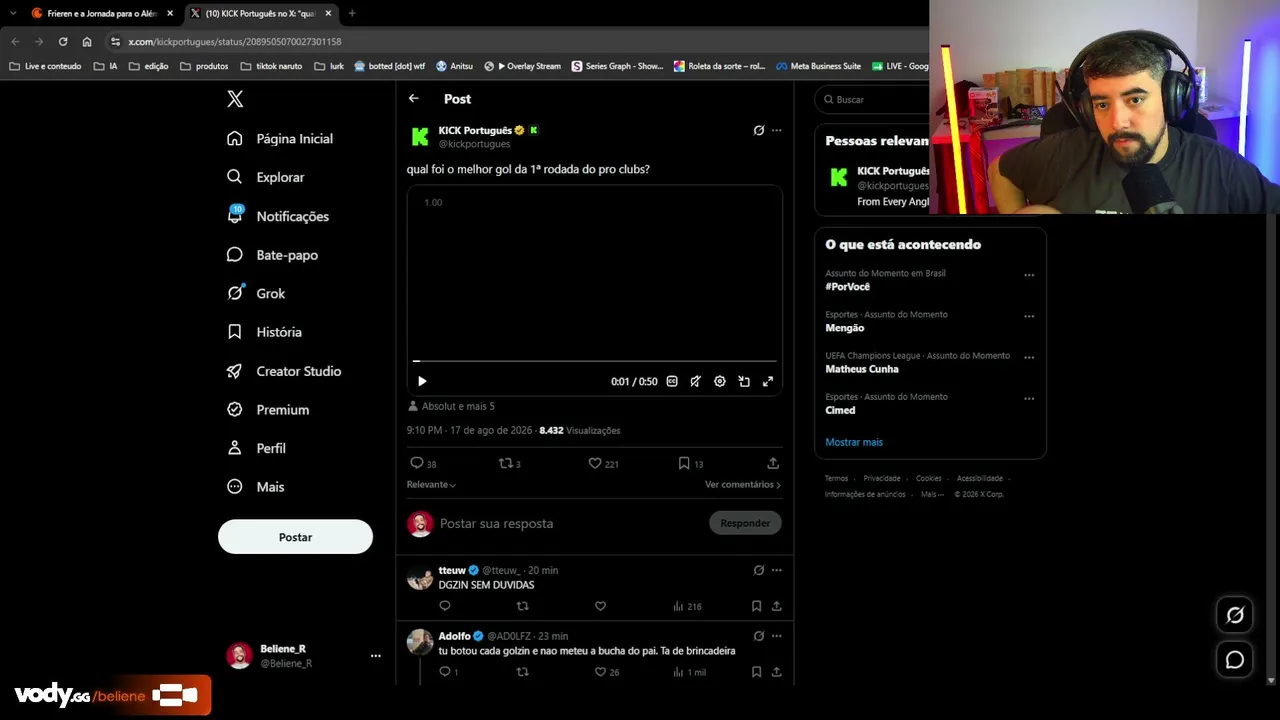Reply to the post with 38 replies
The width and height of the screenshot is (1280, 720).
tap(423, 463)
